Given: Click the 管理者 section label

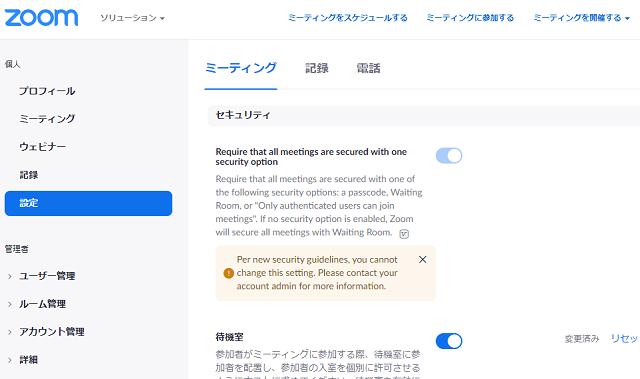Looking at the screenshot, I should tap(17, 249).
